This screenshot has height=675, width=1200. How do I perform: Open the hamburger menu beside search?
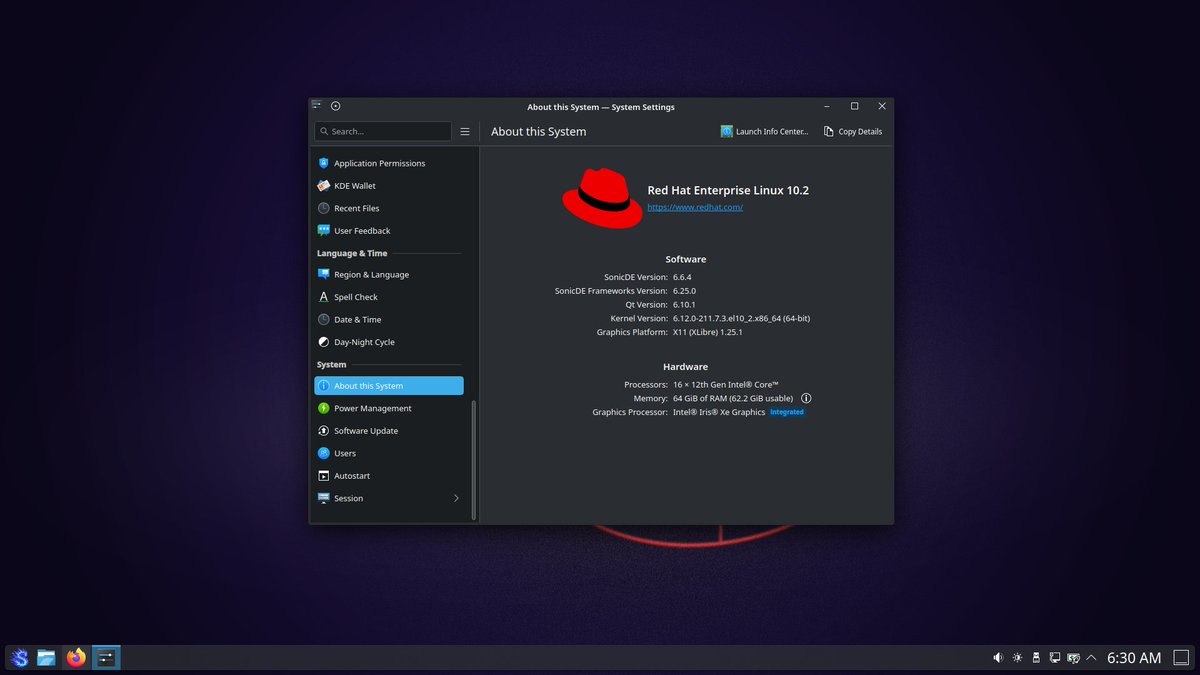pyautogui.click(x=465, y=131)
